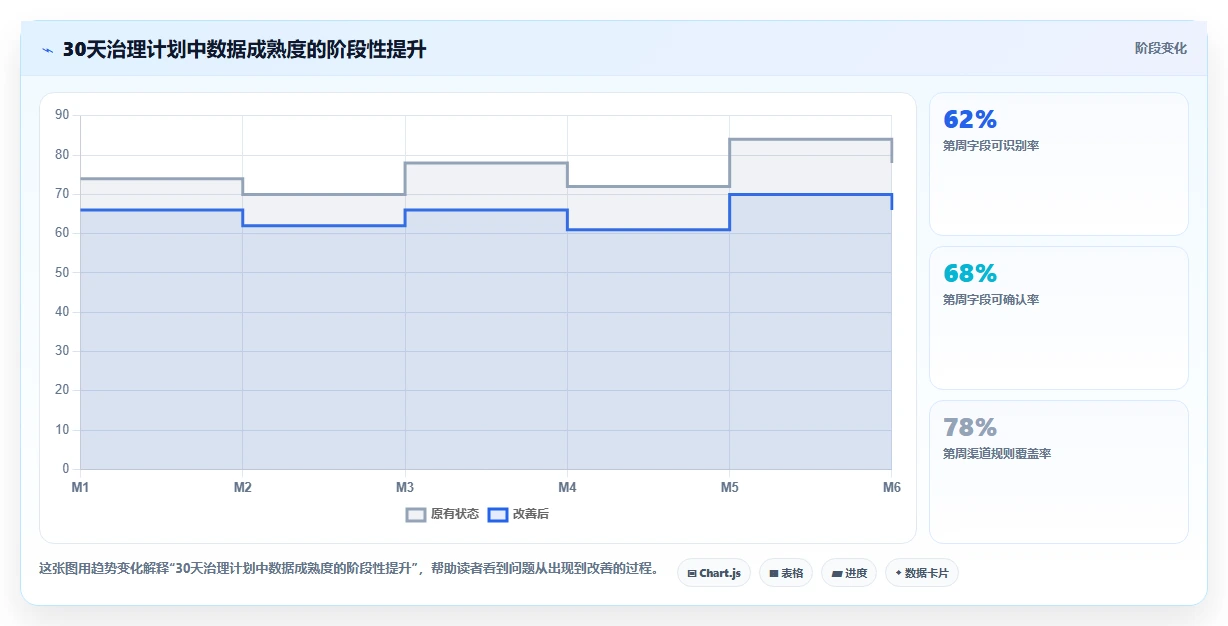Click the M5 x-axis label
Screen dimensions: 1228x626
coord(729,487)
